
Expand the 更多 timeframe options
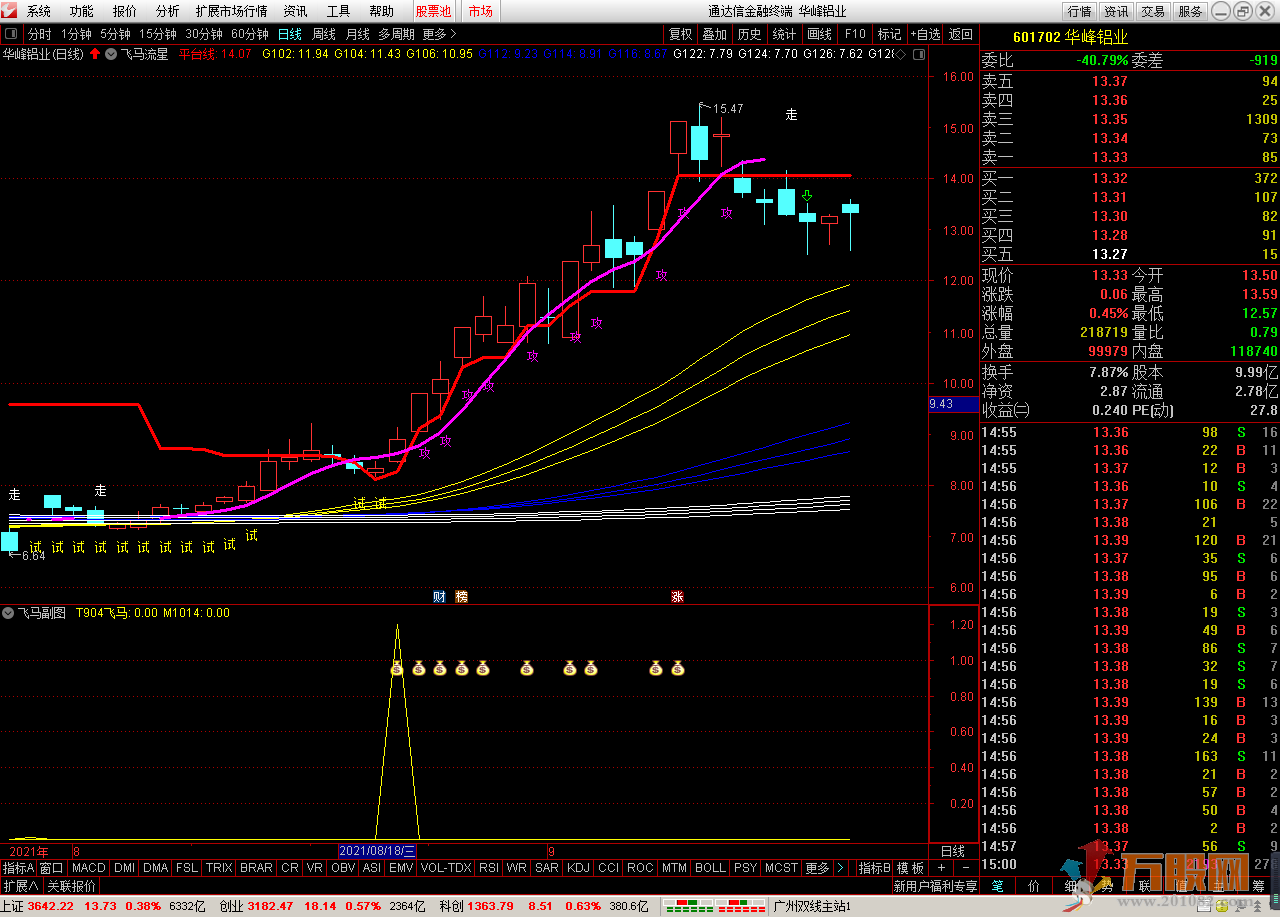point(439,34)
